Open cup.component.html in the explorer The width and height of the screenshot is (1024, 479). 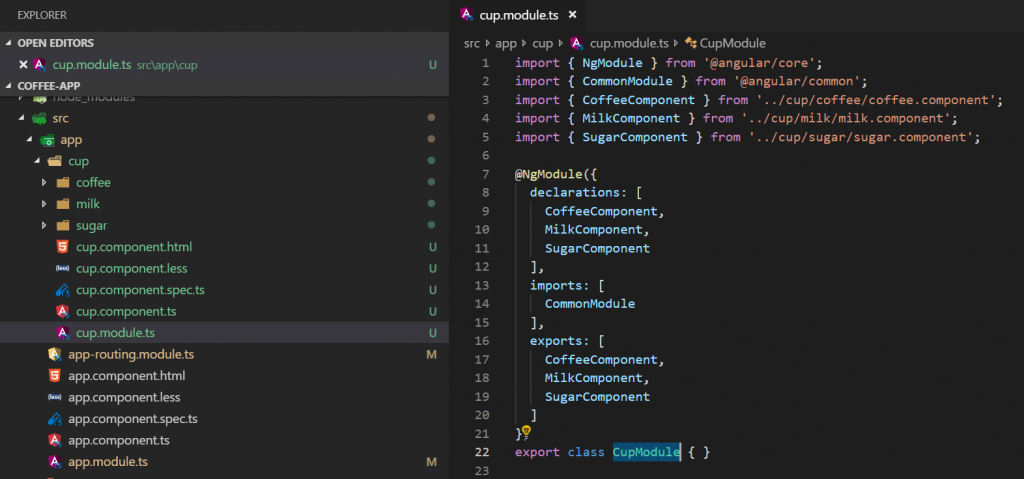coord(134,247)
